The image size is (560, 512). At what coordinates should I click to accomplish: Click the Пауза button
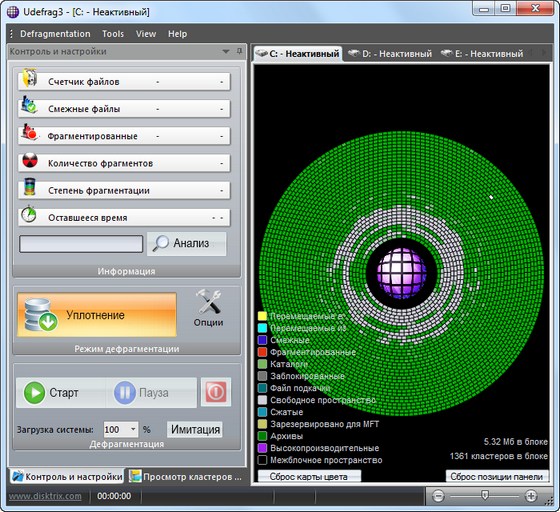151,393
